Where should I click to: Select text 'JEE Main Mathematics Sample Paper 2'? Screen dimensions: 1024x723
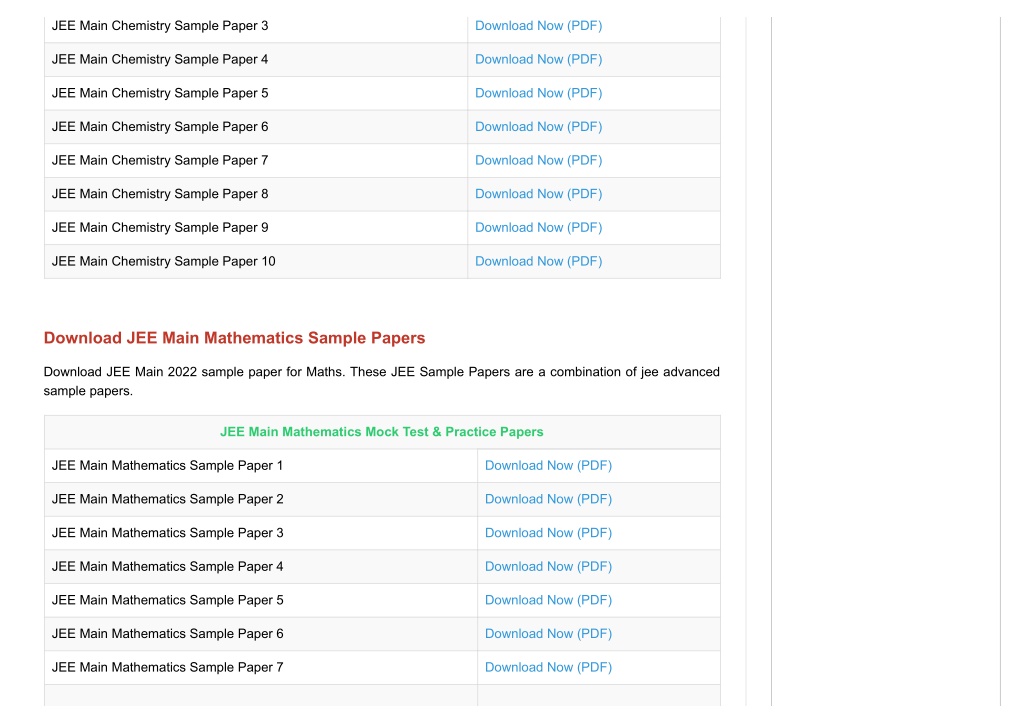coord(167,499)
